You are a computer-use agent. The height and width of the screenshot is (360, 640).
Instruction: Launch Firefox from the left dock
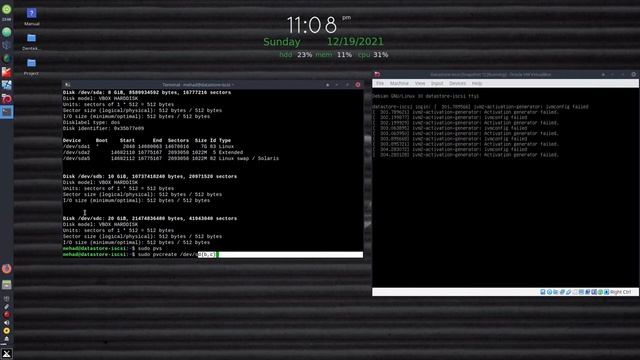pos(7,269)
